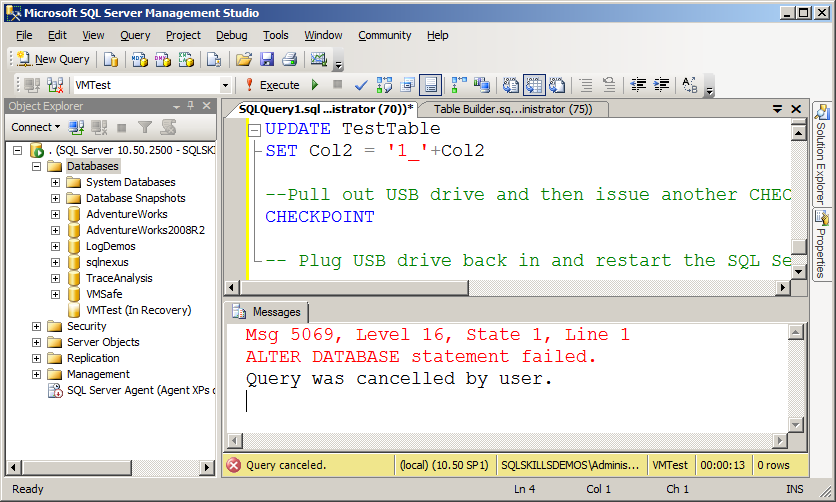Click the query editor horizontal scrollbar thumb
The width and height of the screenshot is (836, 502).
[354, 288]
